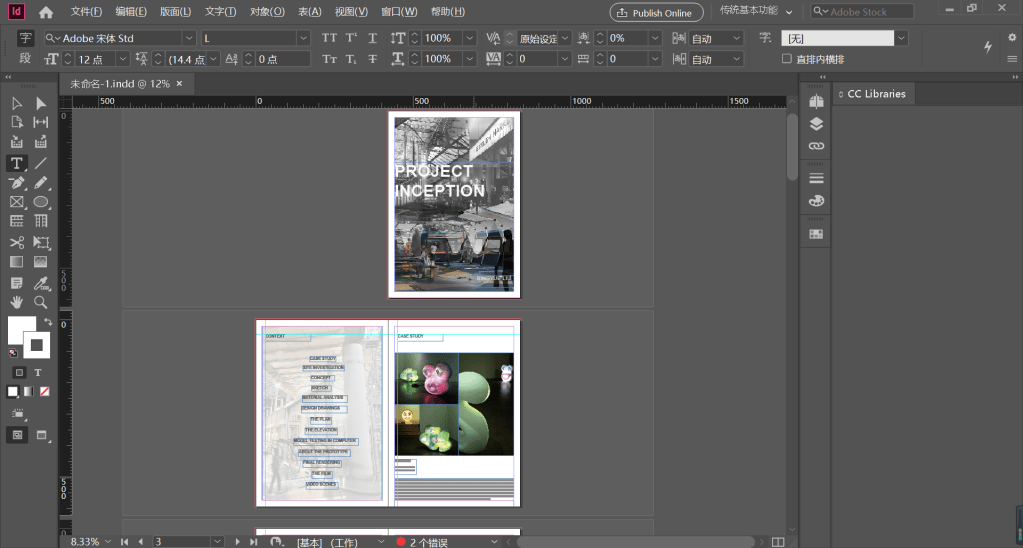Activate the Zoom magnifier tool
Screen dimensions: 1023x548
coord(41,302)
